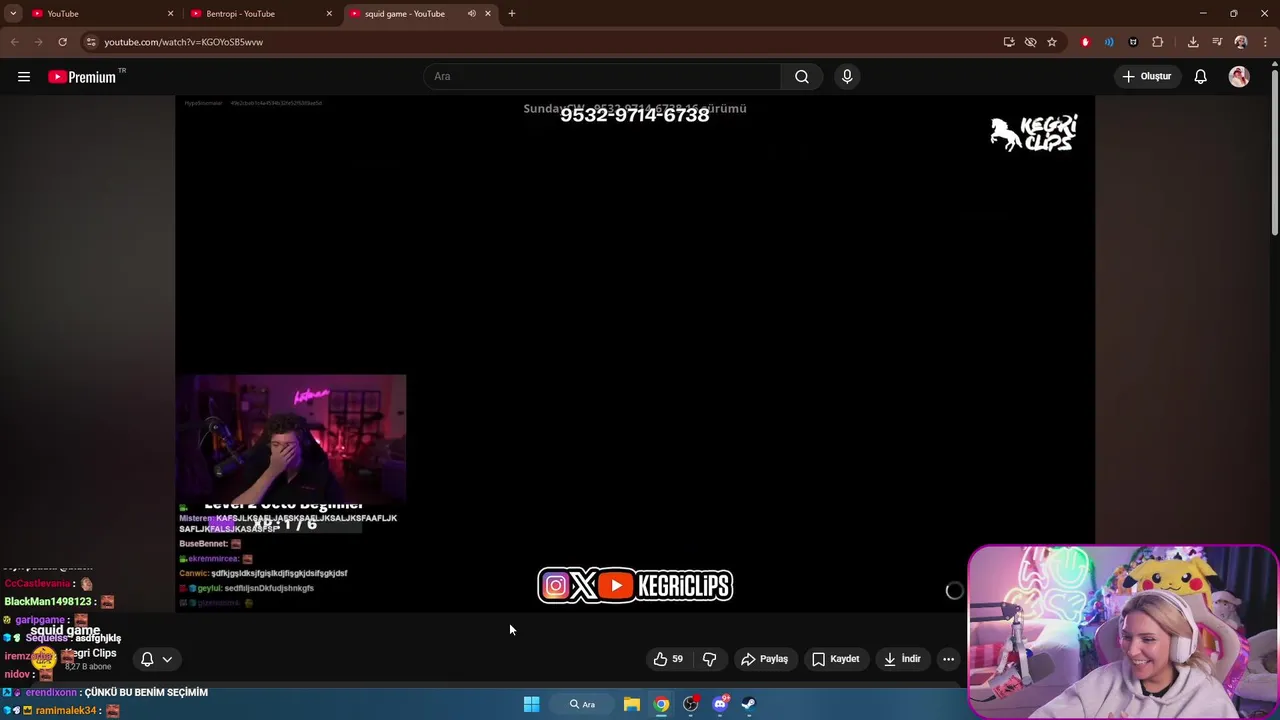Open the YouTube guide hamburger menu
Image resolution: width=1280 pixels, height=720 pixels.
(x=24, y=77)
